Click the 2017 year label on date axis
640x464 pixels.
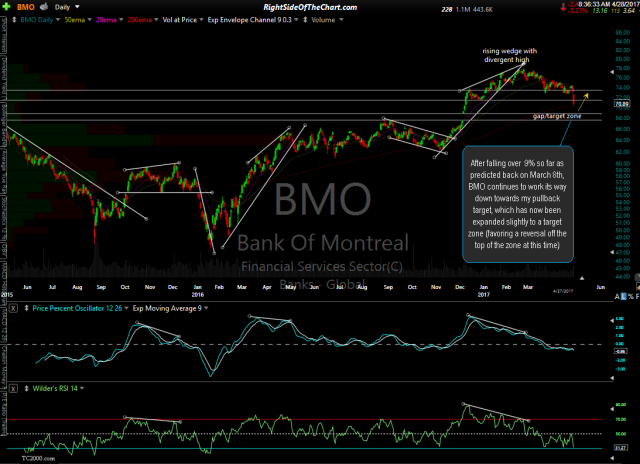point(483,294)
